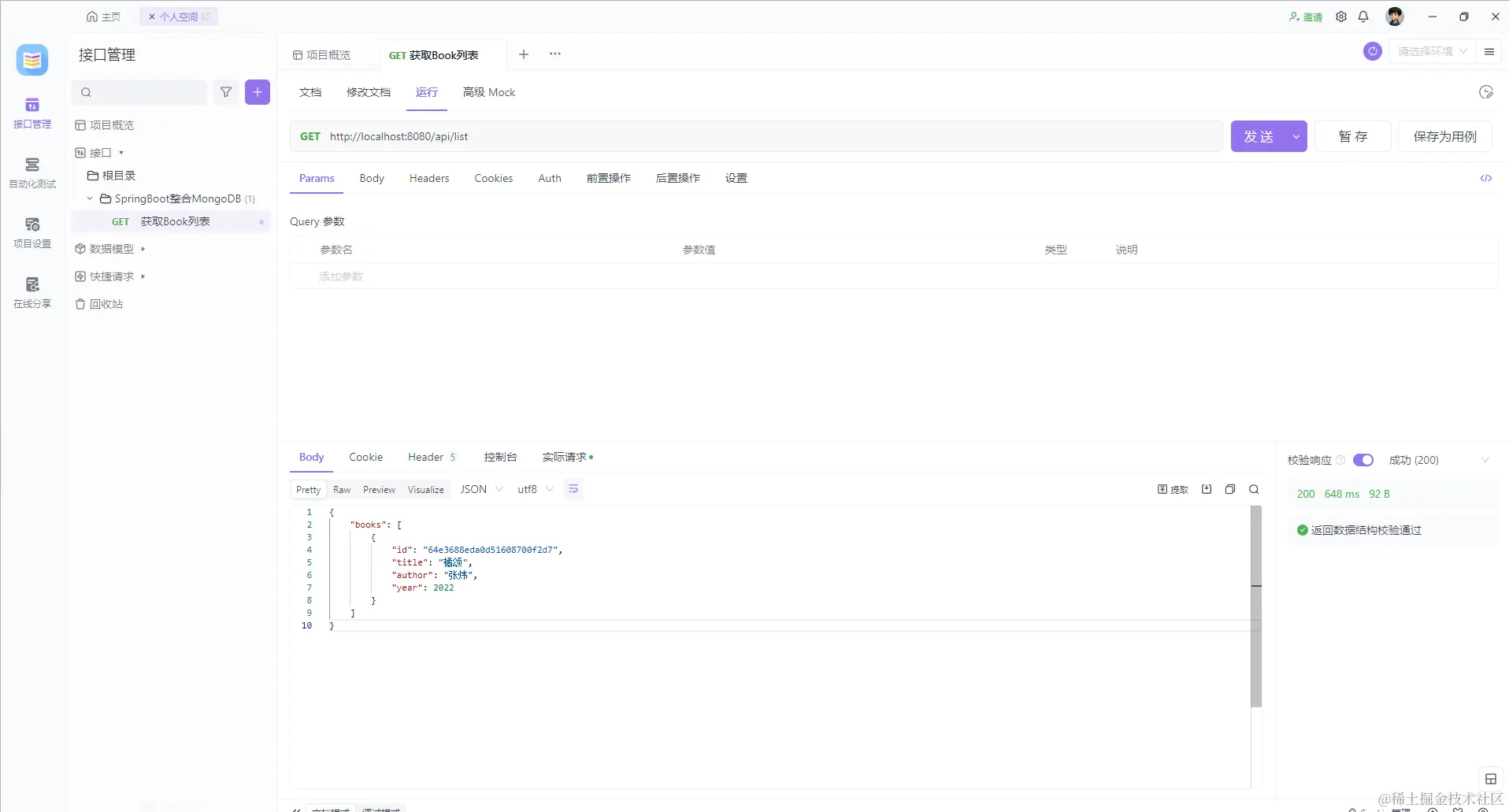Click the generate code icon
The height and width of the screenshot is (812, 1509).
pos(1486,178)
